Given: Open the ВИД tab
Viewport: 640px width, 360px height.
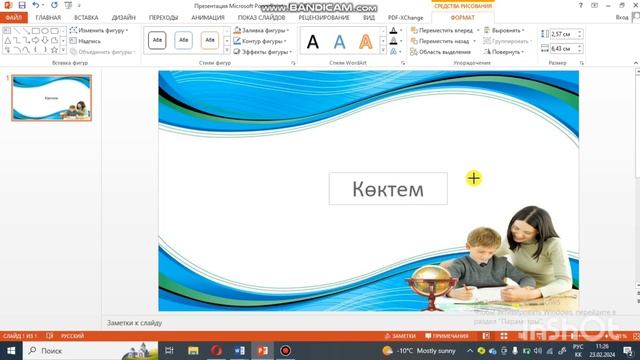Looking at the screenshot, I should tap(369, 18).
